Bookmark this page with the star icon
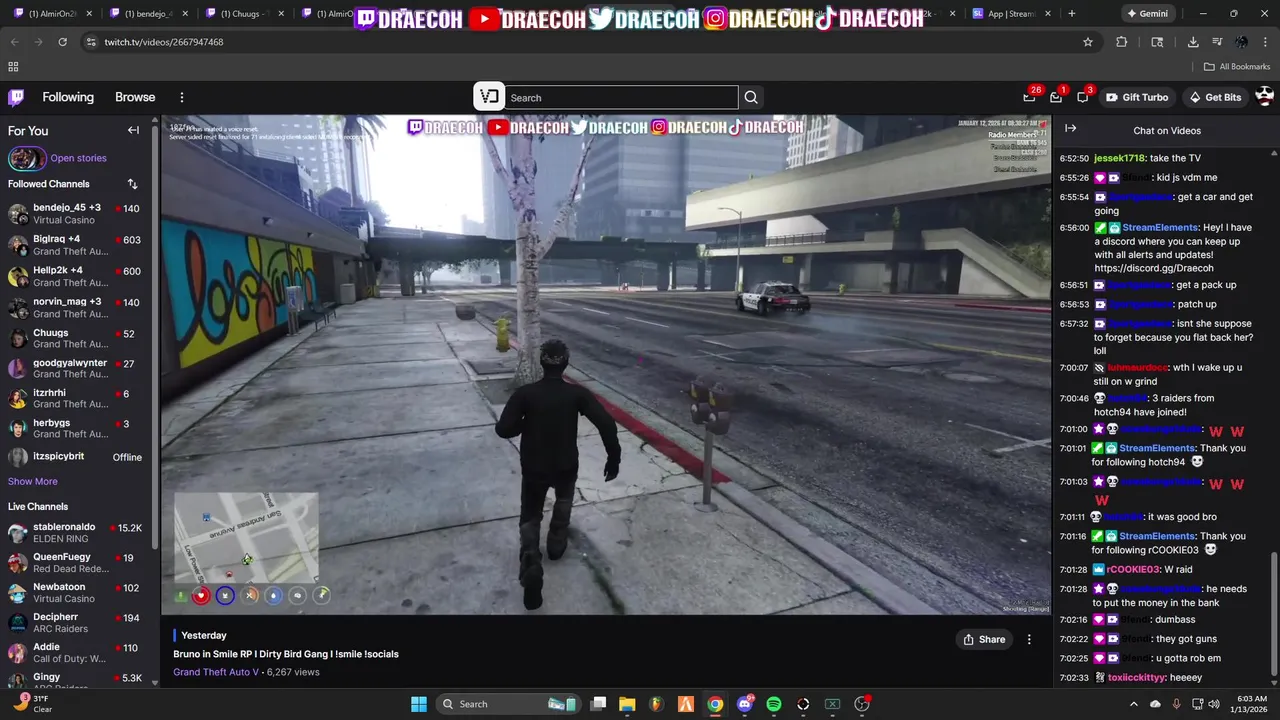 tap(1088, 42)
